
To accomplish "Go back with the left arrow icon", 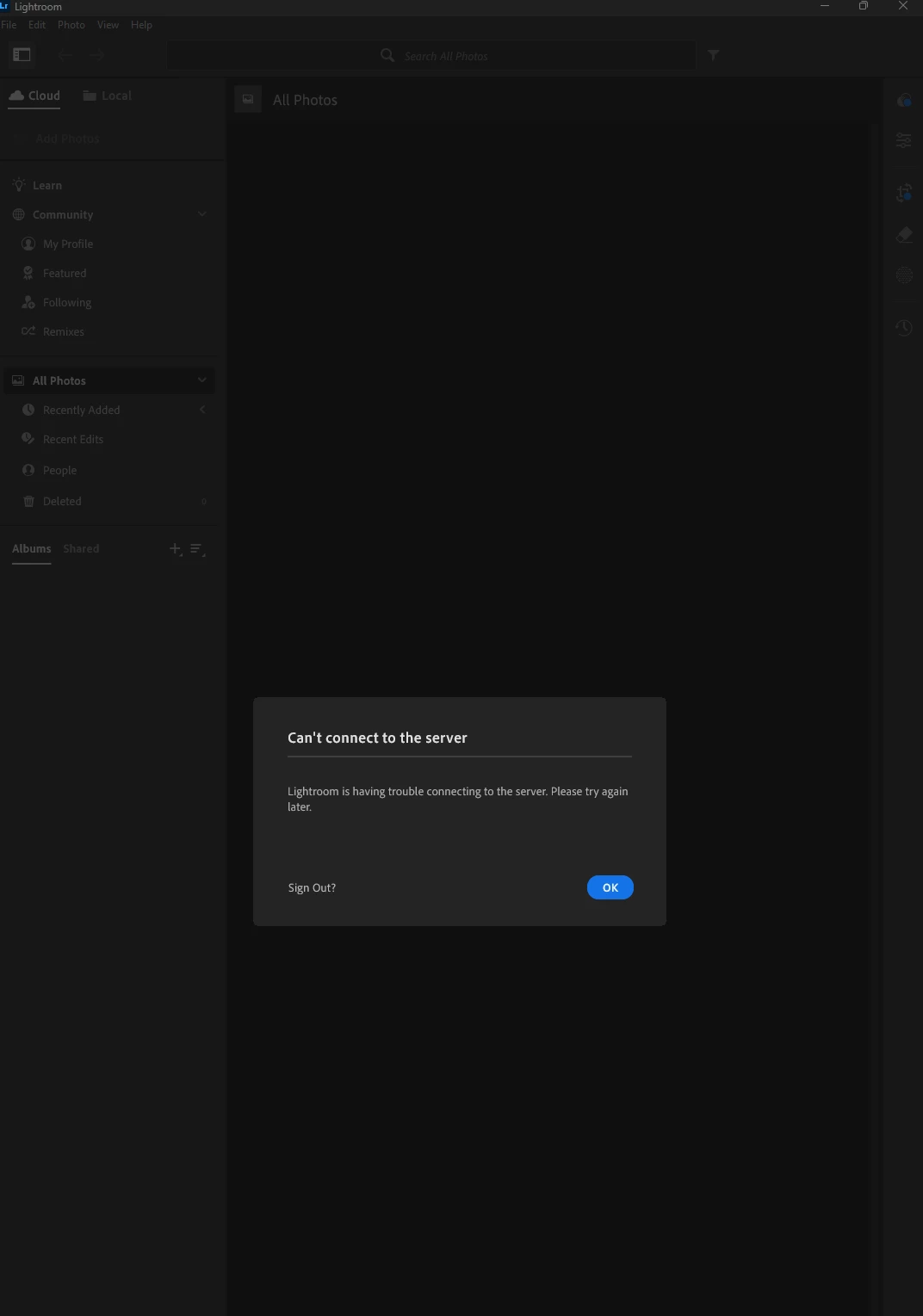I will point(66,55).
